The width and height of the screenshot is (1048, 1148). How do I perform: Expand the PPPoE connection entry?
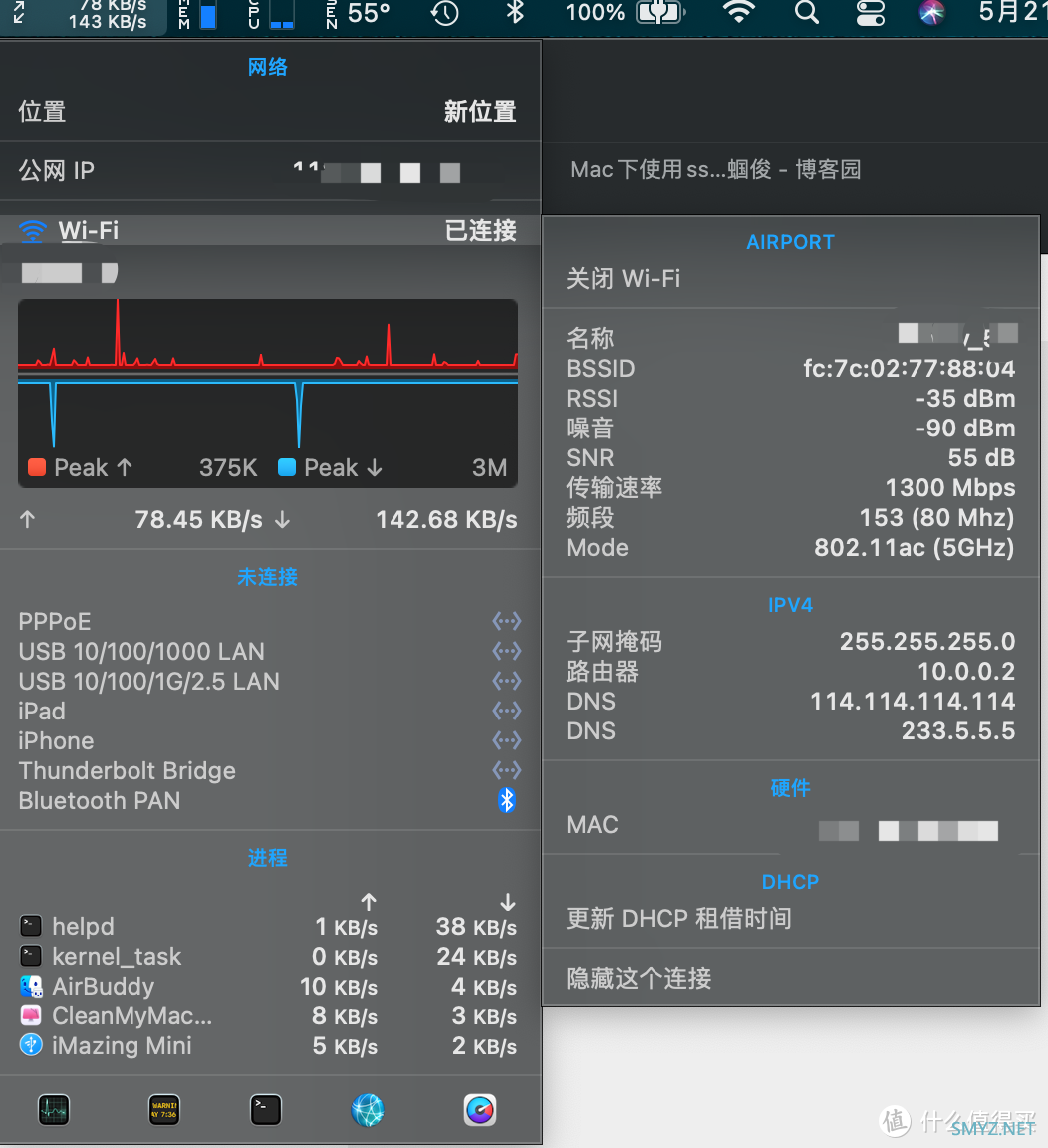[269, 622]
